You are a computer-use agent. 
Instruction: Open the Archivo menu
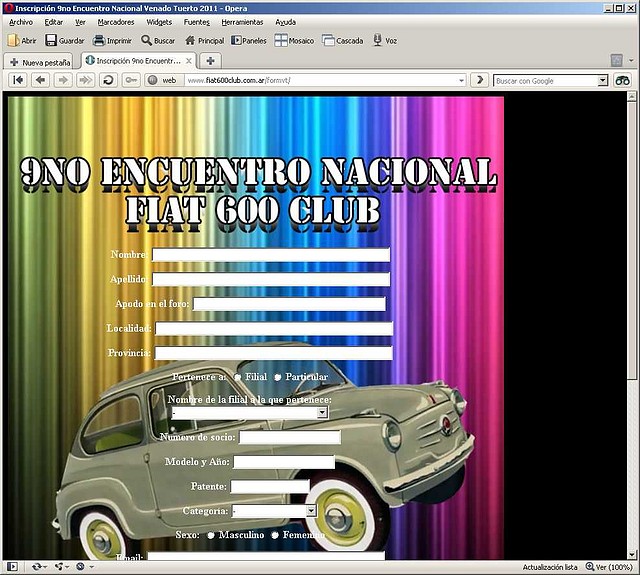click(21, 22)
